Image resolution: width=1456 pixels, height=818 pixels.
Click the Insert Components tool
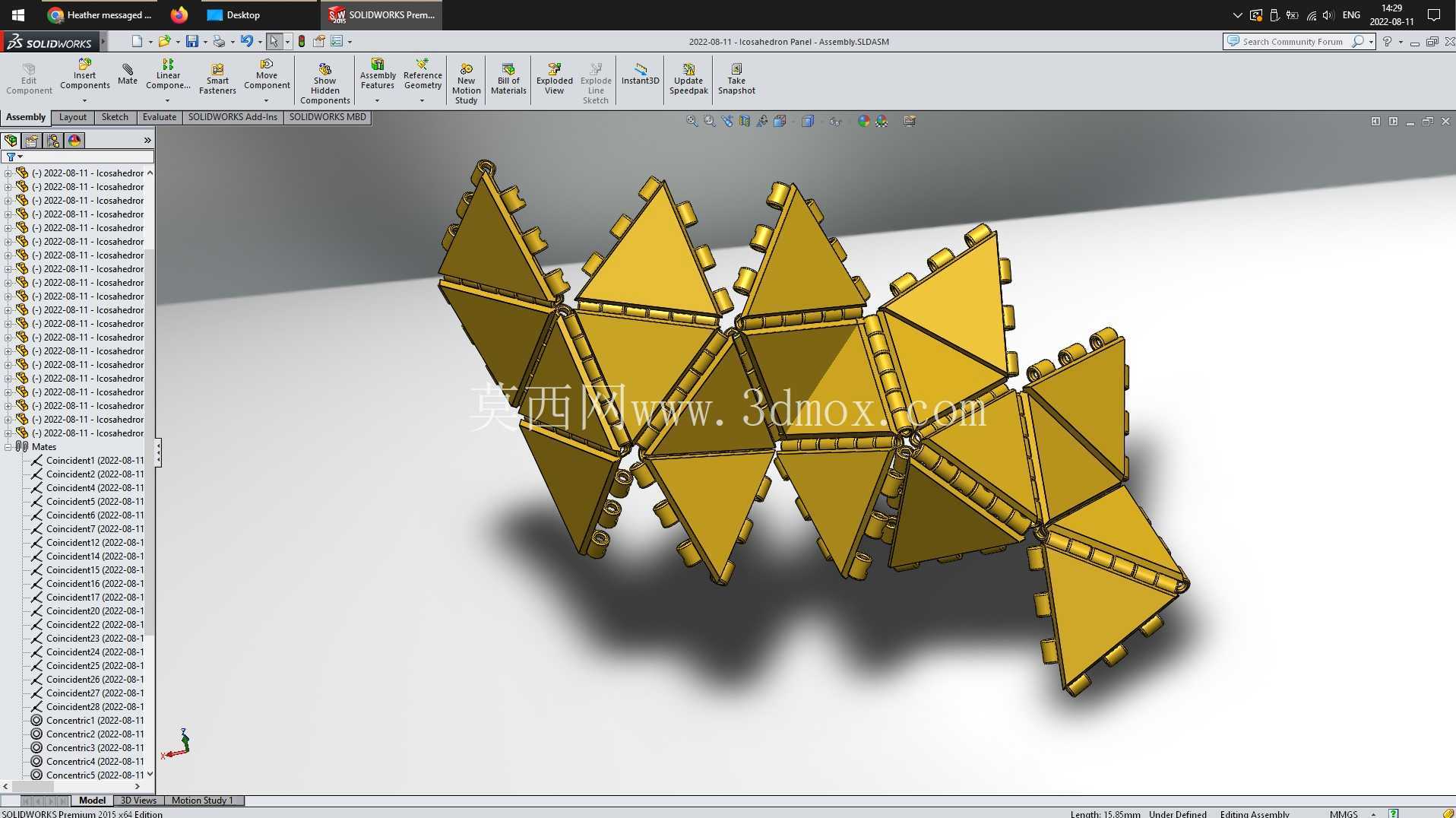pos(84,75)
